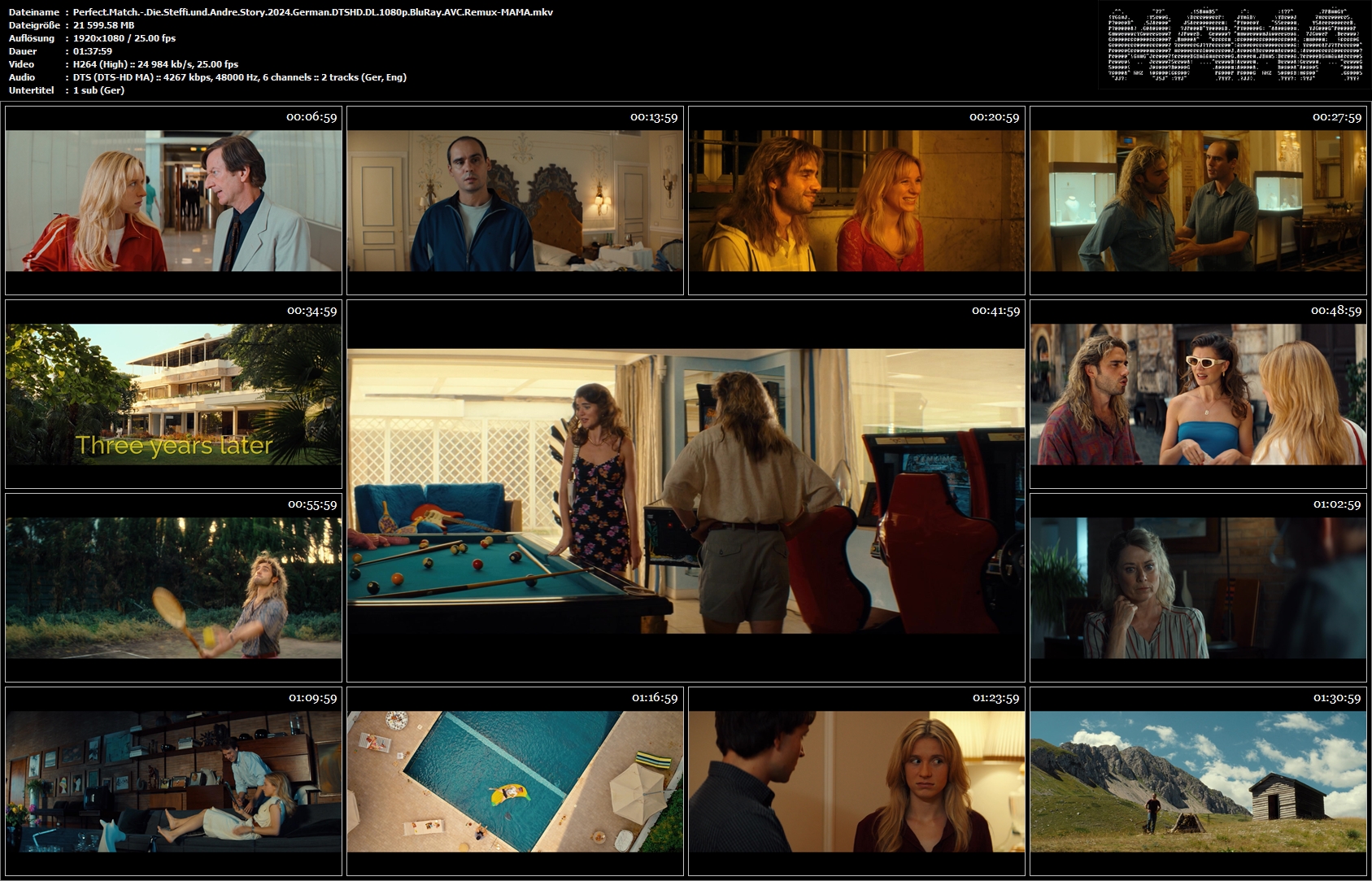Click the 'Video' label
The width and height of the screenshot is (1372, 881).
(x=22, y=64)
